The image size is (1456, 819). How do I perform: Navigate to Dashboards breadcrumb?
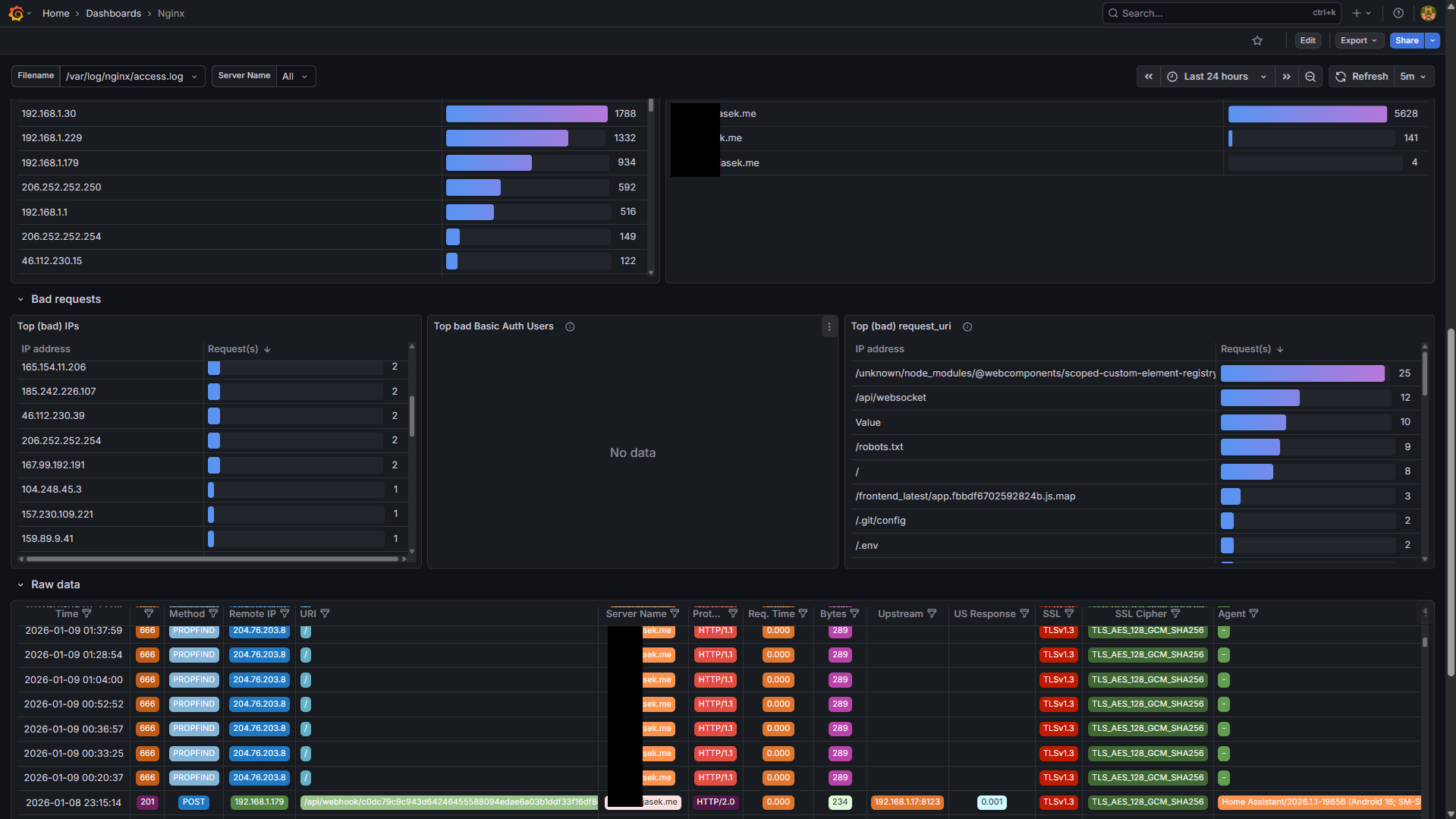113,14
